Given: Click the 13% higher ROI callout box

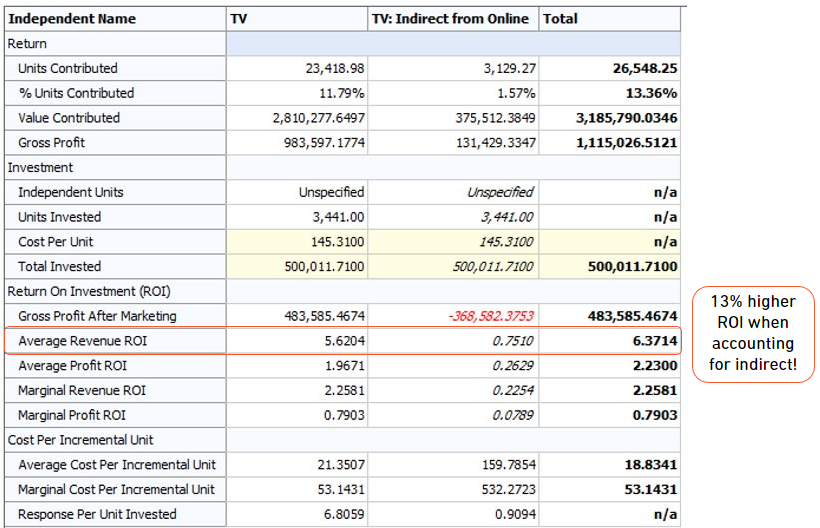Looking at the screenshot, I should 753,334.
